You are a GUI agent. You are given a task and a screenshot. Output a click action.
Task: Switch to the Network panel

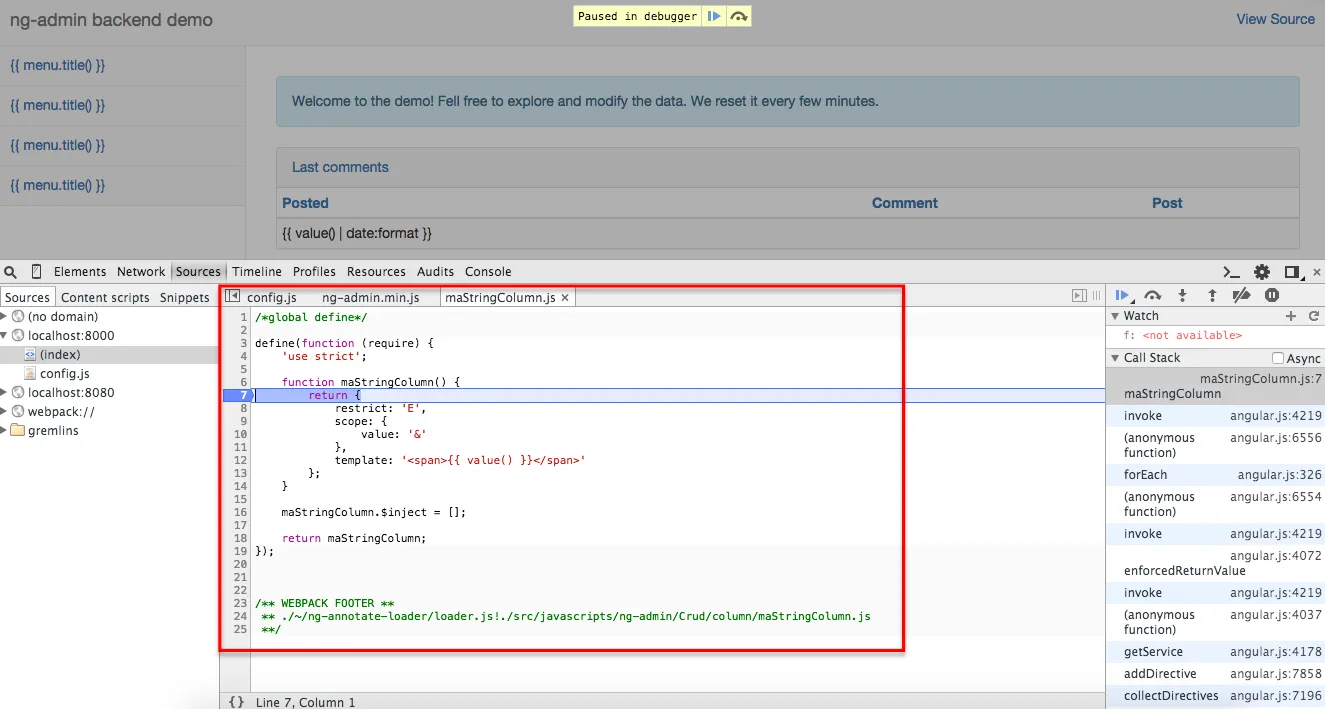coord(140,271)
